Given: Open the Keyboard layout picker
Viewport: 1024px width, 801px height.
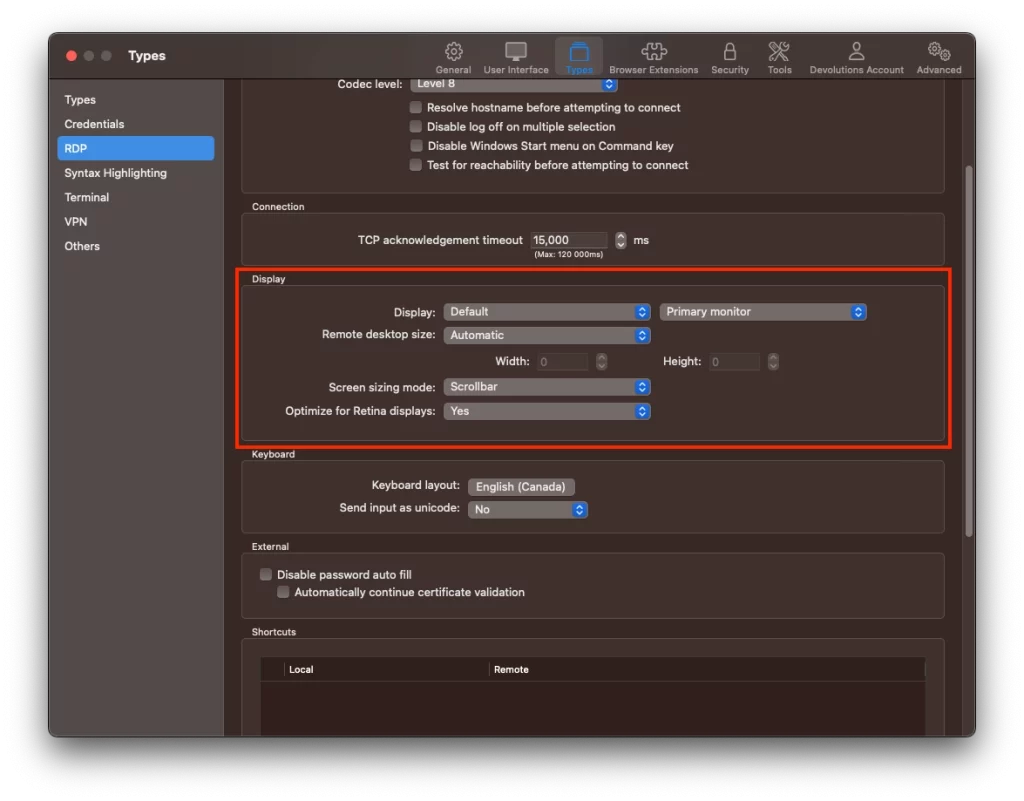Looking at the screenshot, I should coord(521,486).
